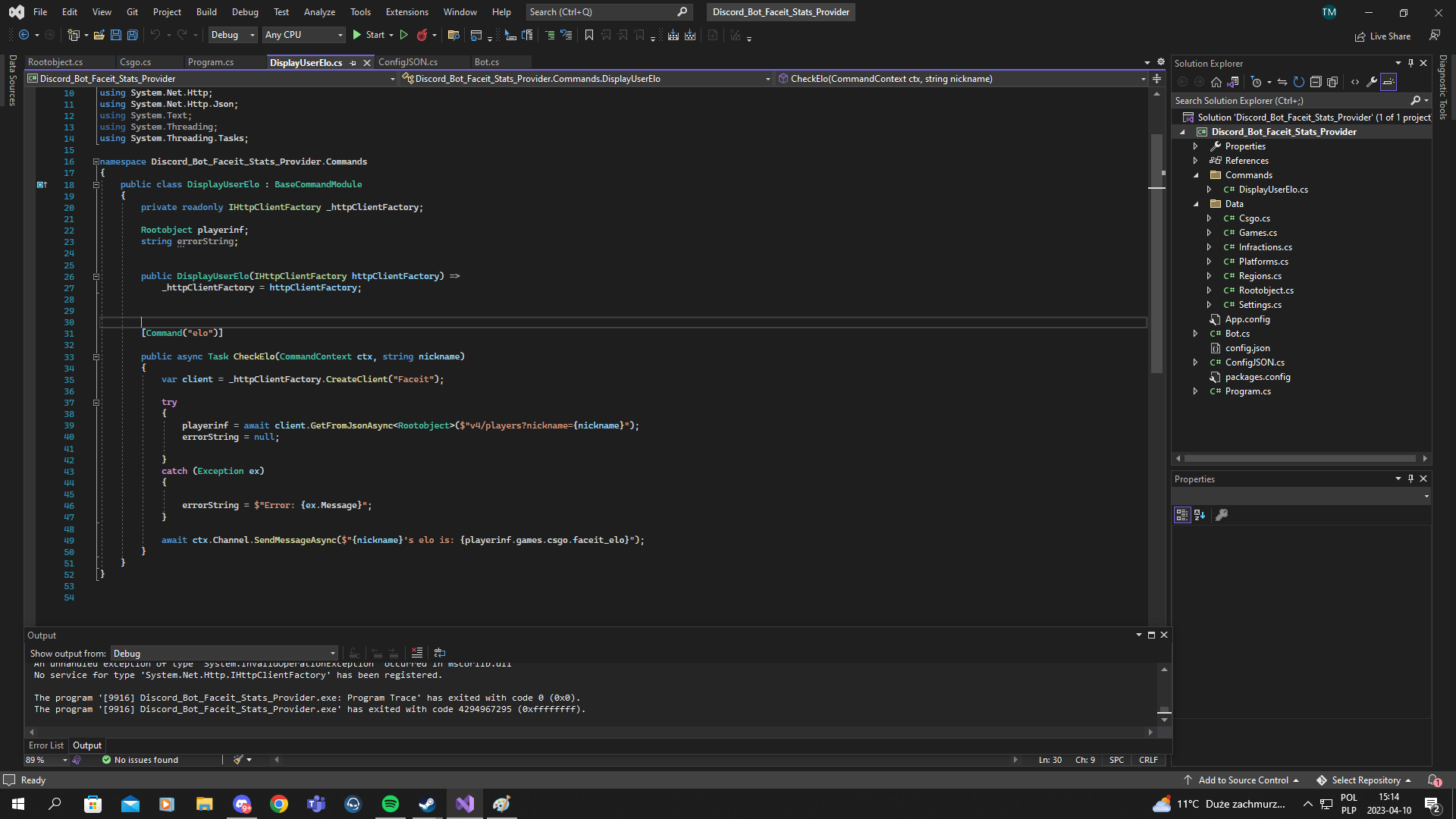Switch Properties panel to alphabetical sorting
Screen dimensions: 1456x819
(x=1200, y=515)
